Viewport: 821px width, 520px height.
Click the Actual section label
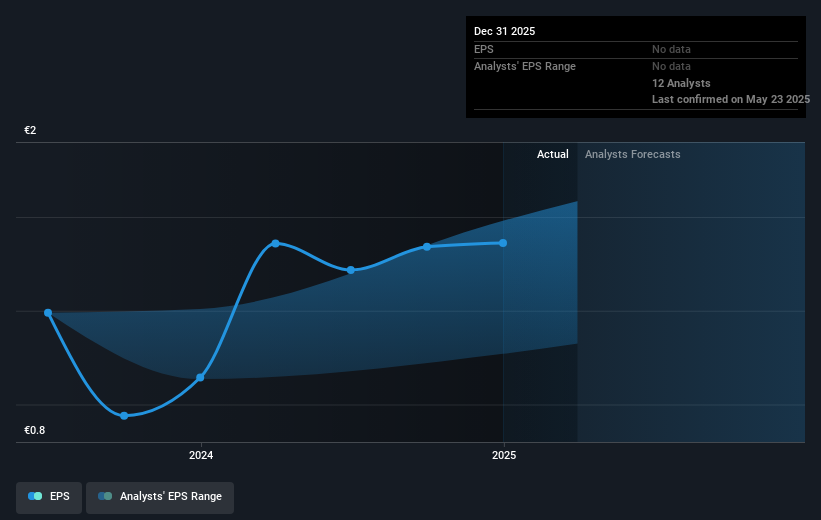click(552, 154)
